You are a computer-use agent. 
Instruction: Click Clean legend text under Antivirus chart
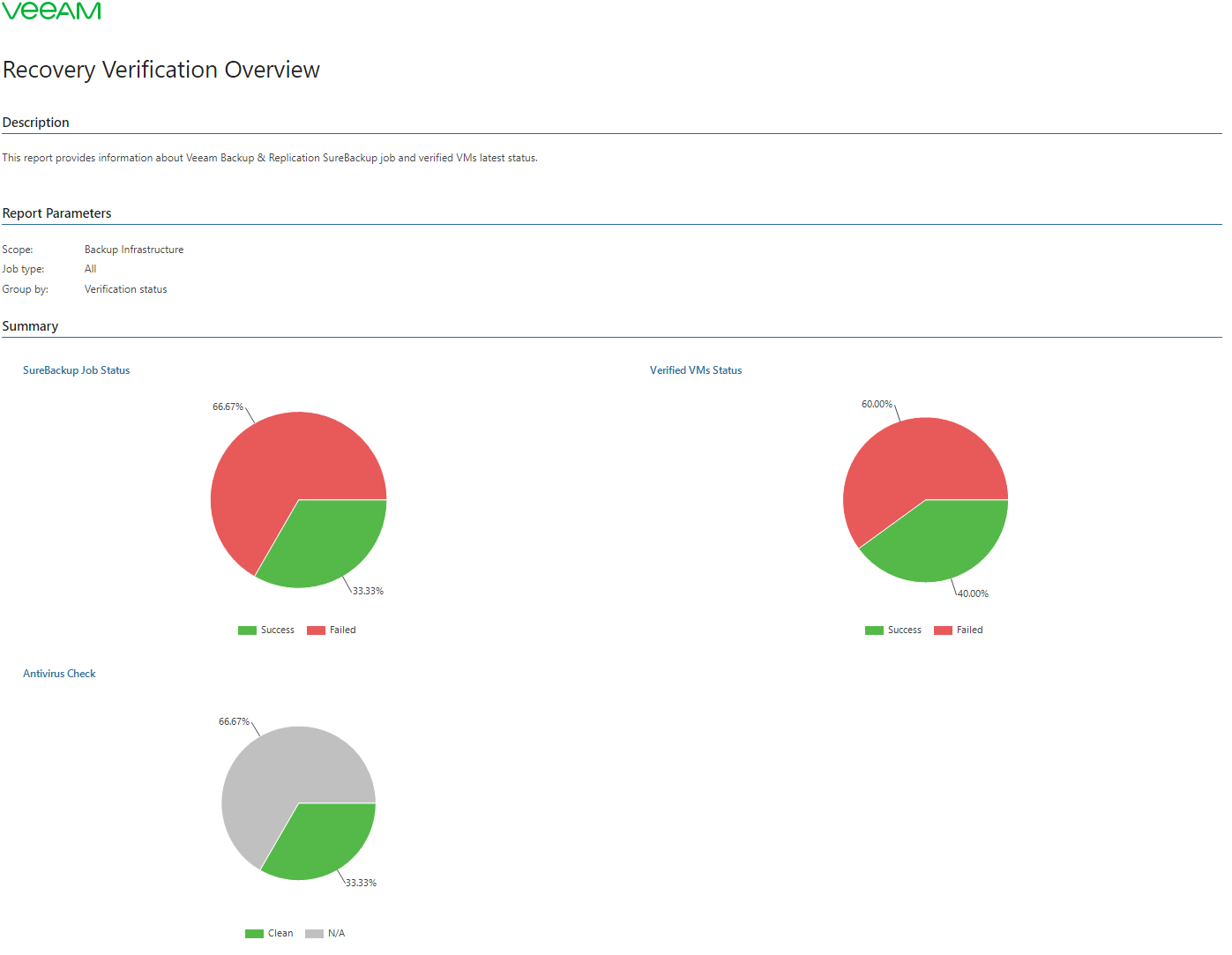[280, 934]
